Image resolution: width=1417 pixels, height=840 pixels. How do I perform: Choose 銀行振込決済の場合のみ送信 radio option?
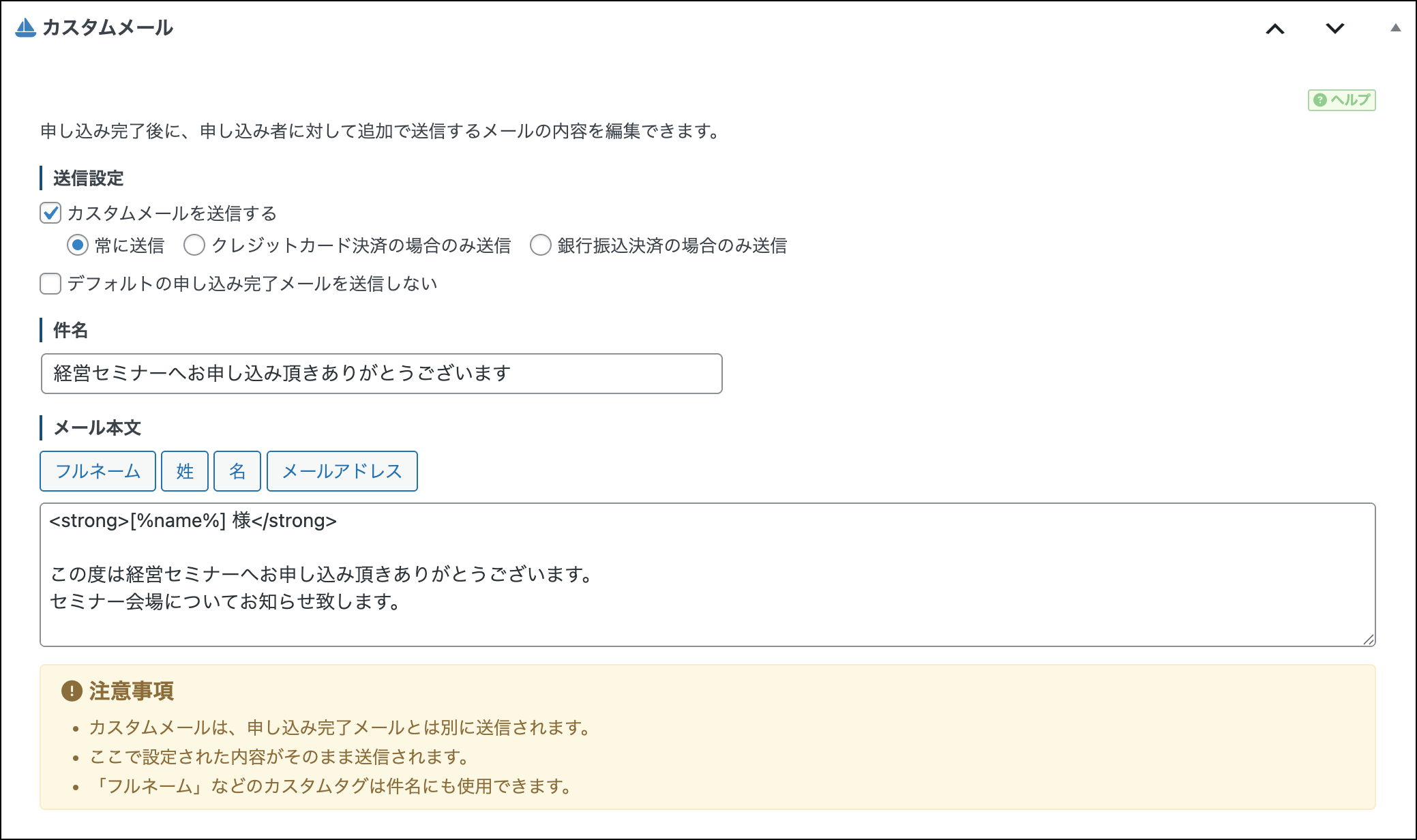pyautogui.click(x=541, y=245)
